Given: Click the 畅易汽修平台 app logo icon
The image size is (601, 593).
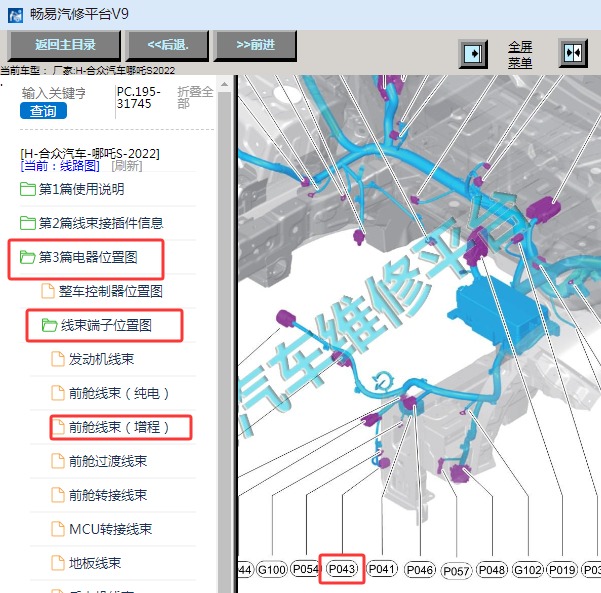Looking at the screenshot, I should coord(15,15).
